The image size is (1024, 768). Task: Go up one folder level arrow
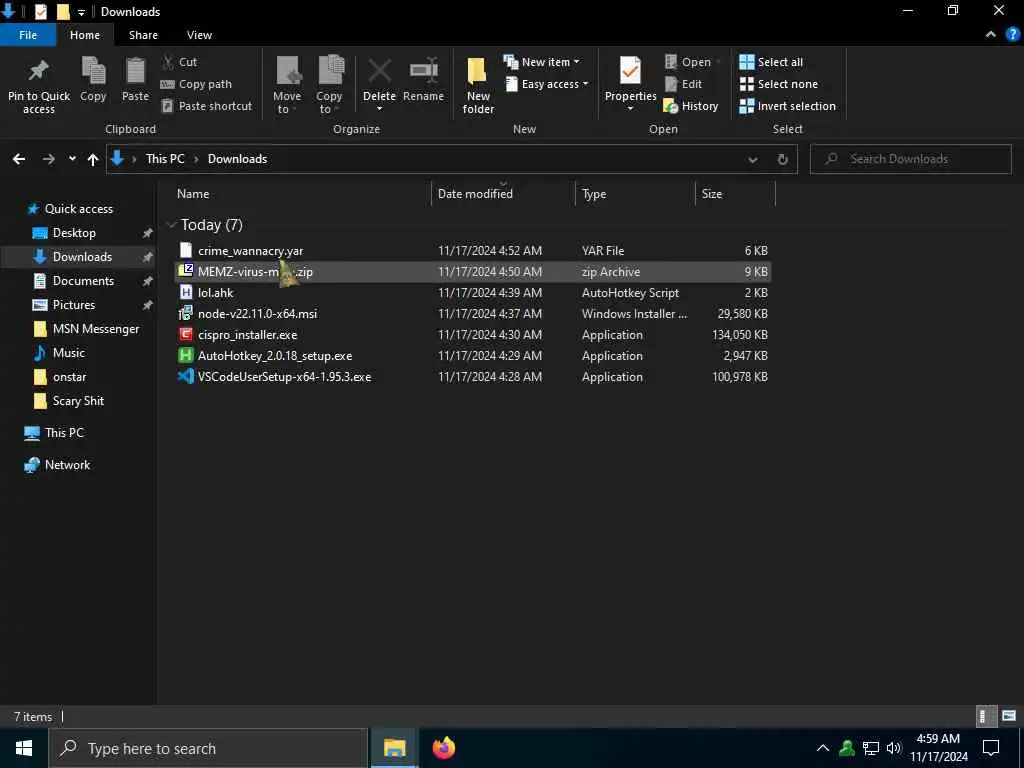tap(93, 159)
